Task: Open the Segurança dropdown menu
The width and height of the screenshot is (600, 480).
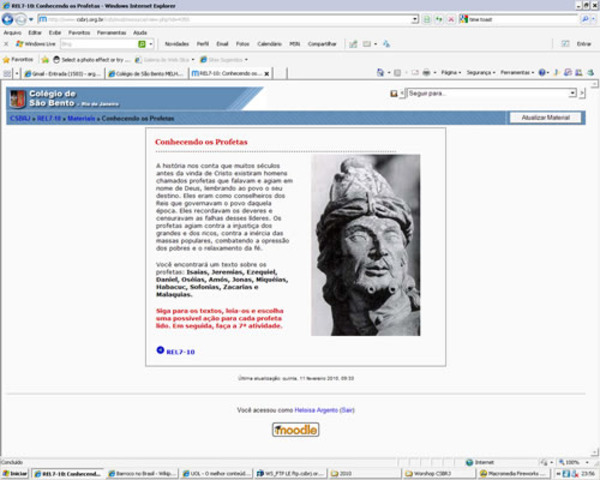Action: (481, 72)
